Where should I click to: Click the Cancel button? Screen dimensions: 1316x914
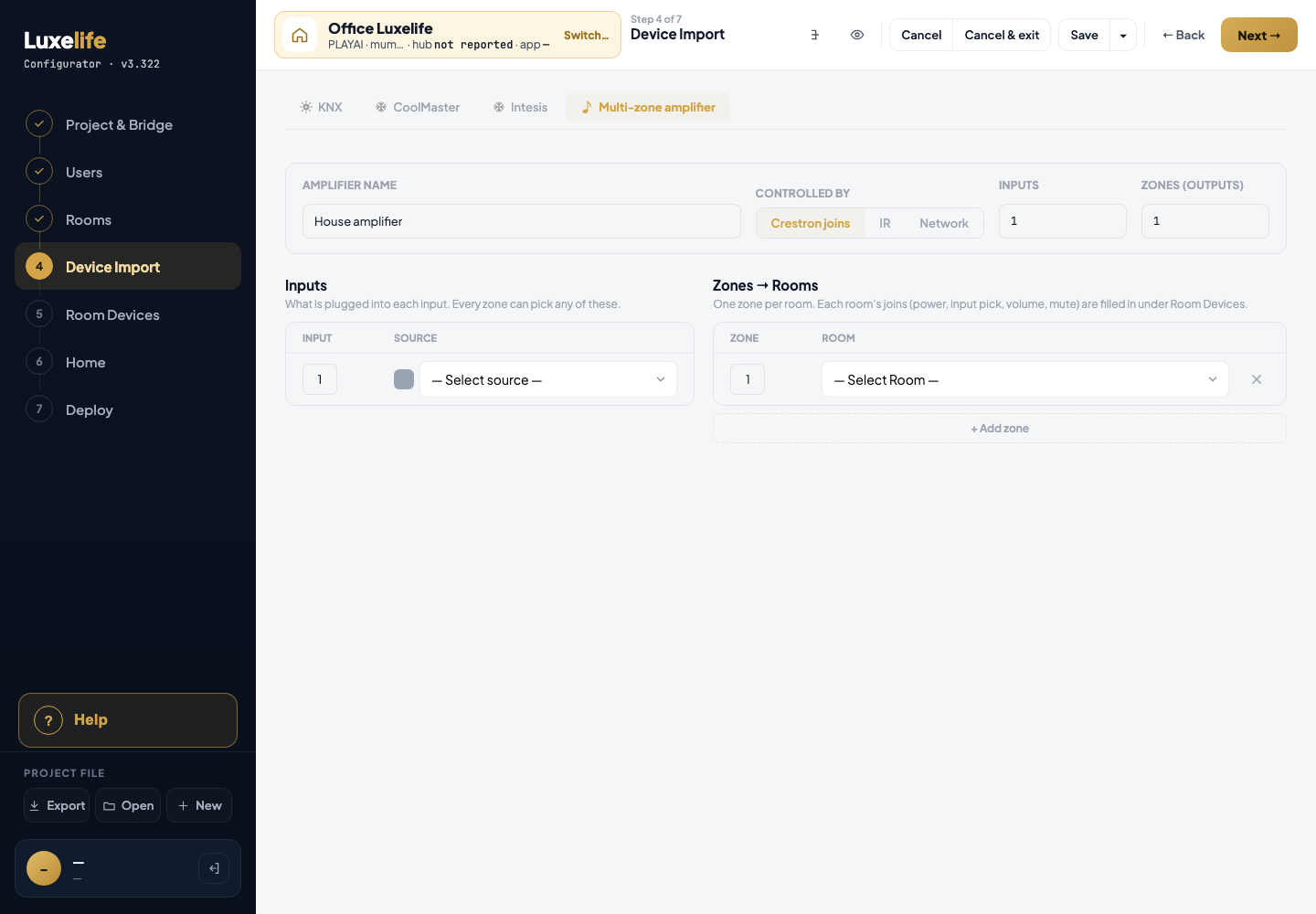921,35
